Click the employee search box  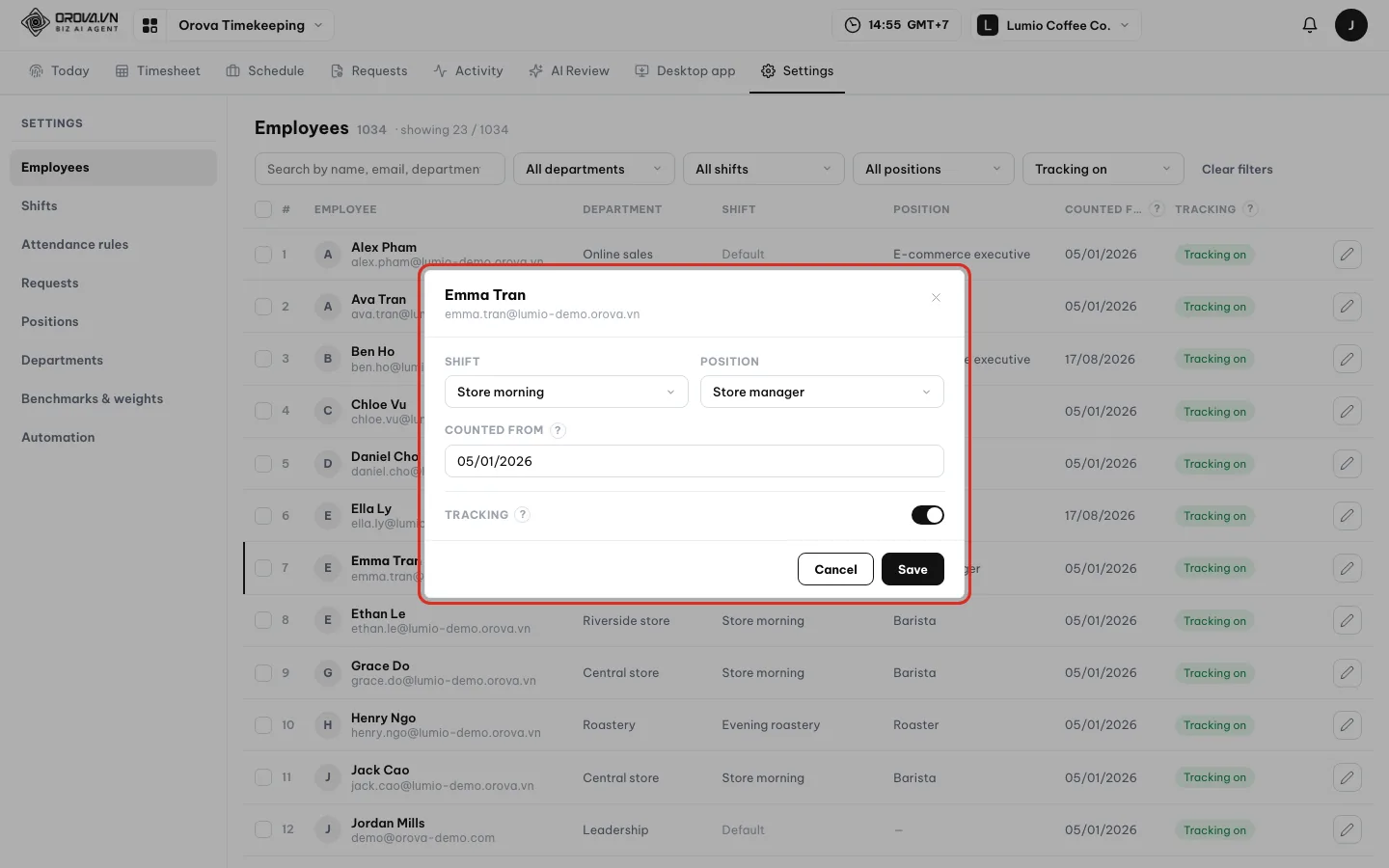point(380,169)
